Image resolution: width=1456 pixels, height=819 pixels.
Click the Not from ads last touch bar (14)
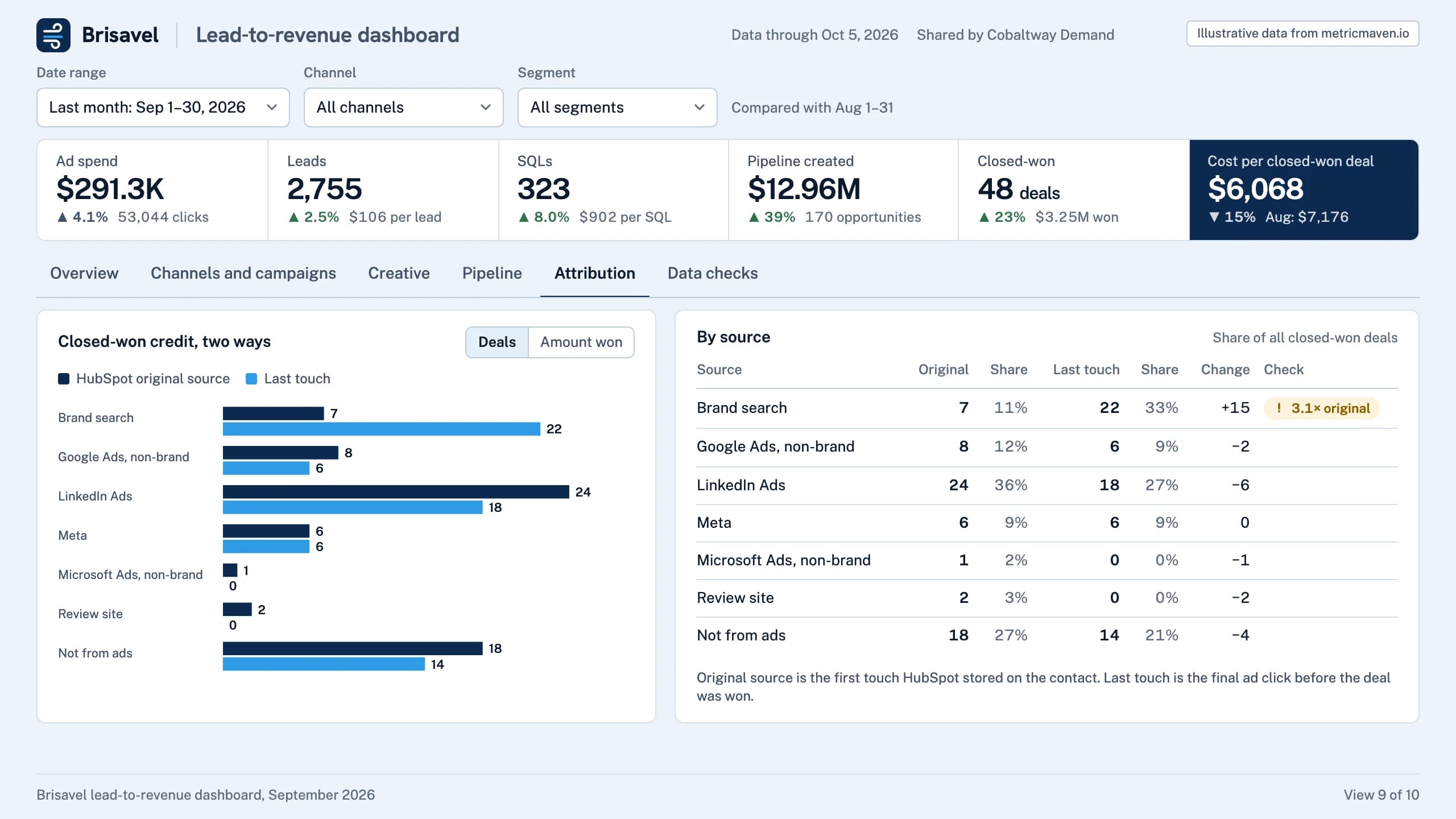coord(324,664)
